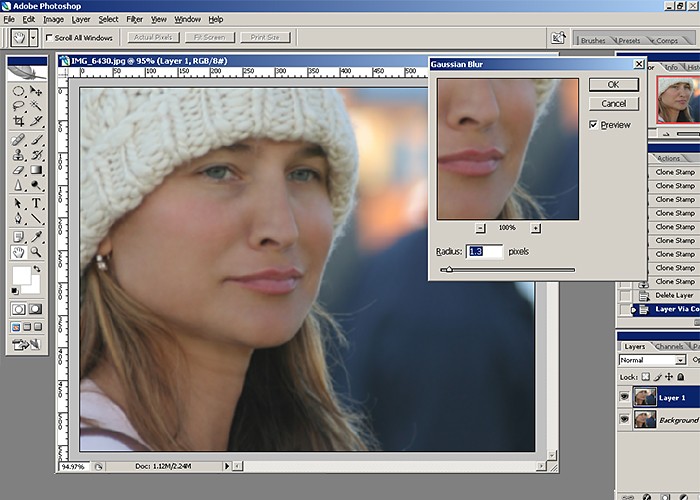Select the Clone Stamp tool in toolbox

18,155
